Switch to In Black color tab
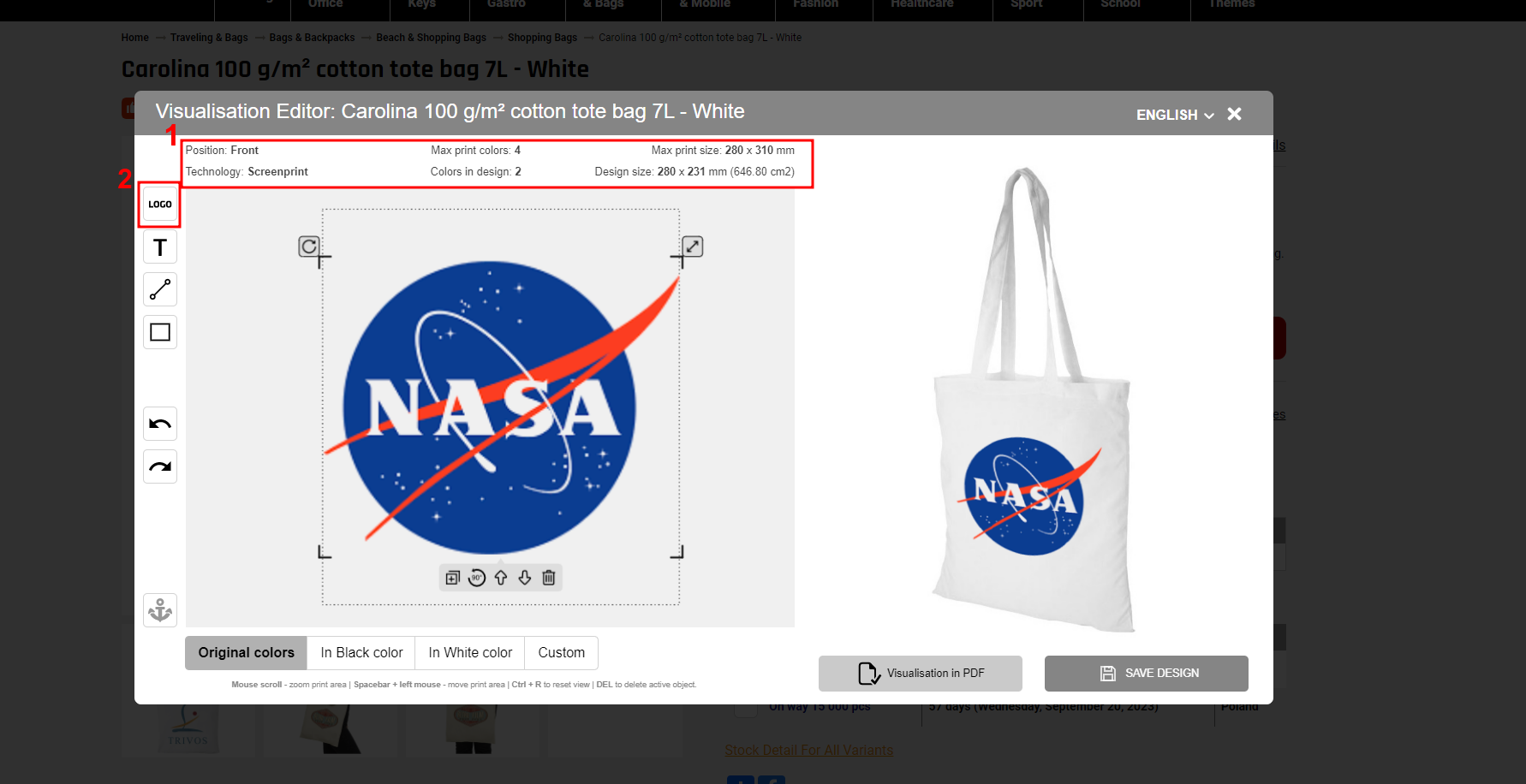 (x=361, y=653)
